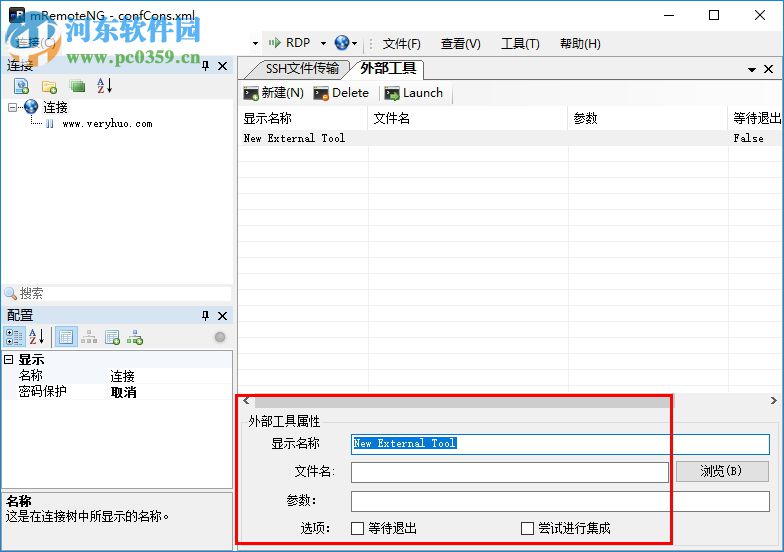Click 新建(N) to create external tool
This screenshot has width=784, height=552.
coord(274,93)
